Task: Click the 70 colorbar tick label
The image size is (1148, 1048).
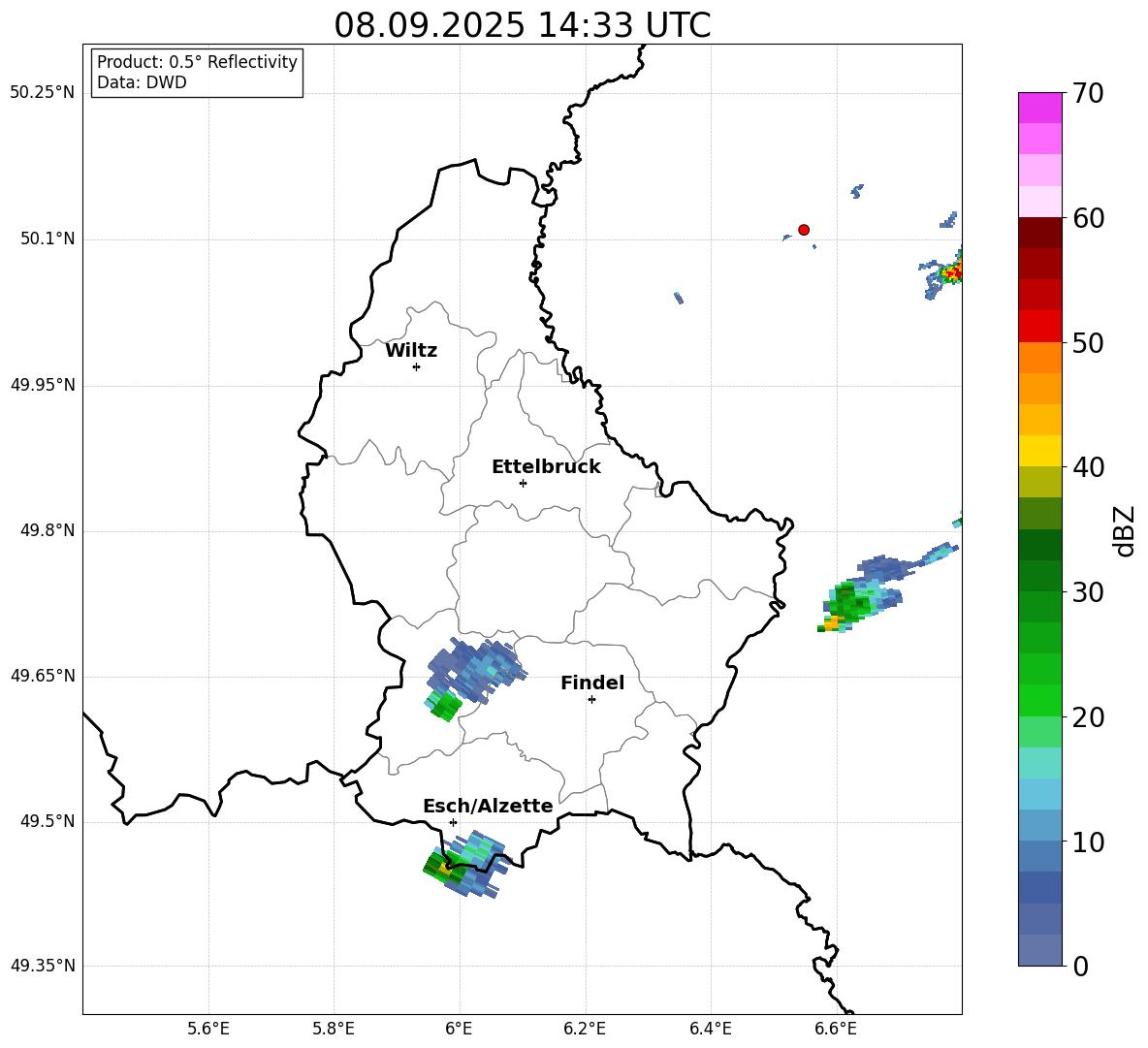Action: 1088,94
